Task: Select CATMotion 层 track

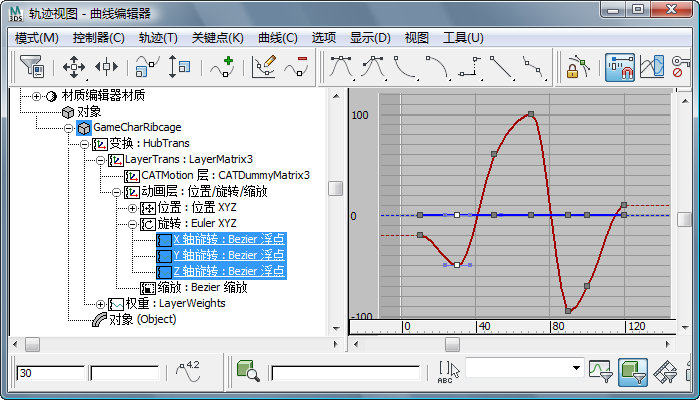Action: (217, 175)
